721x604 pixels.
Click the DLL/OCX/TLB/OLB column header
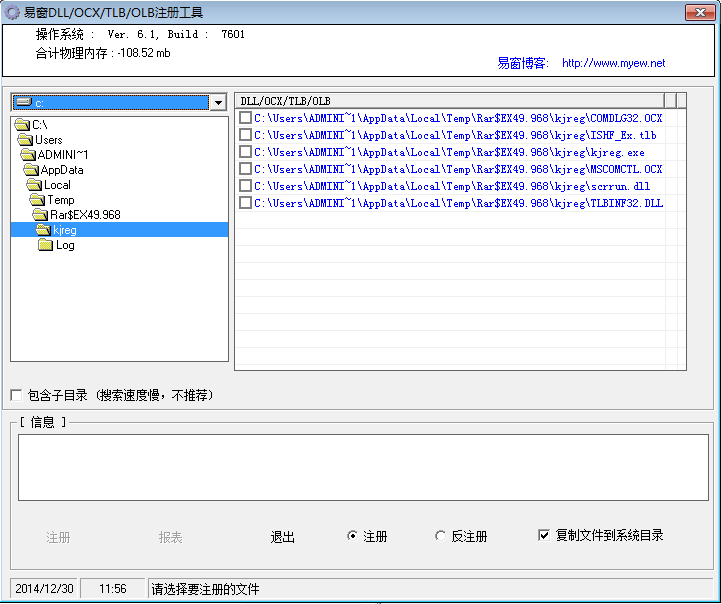[x=450, y=101]
